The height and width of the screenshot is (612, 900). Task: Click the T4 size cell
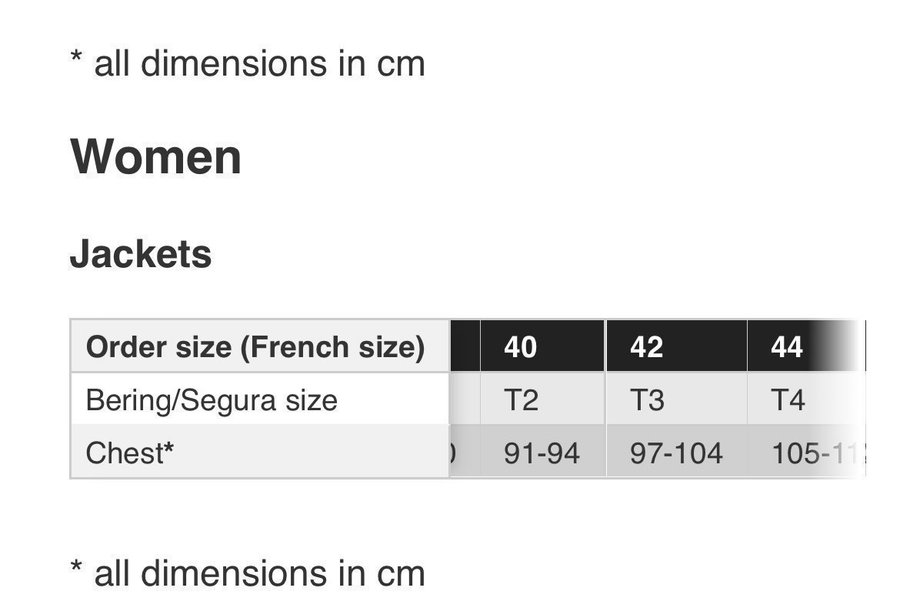click(806, 399)
